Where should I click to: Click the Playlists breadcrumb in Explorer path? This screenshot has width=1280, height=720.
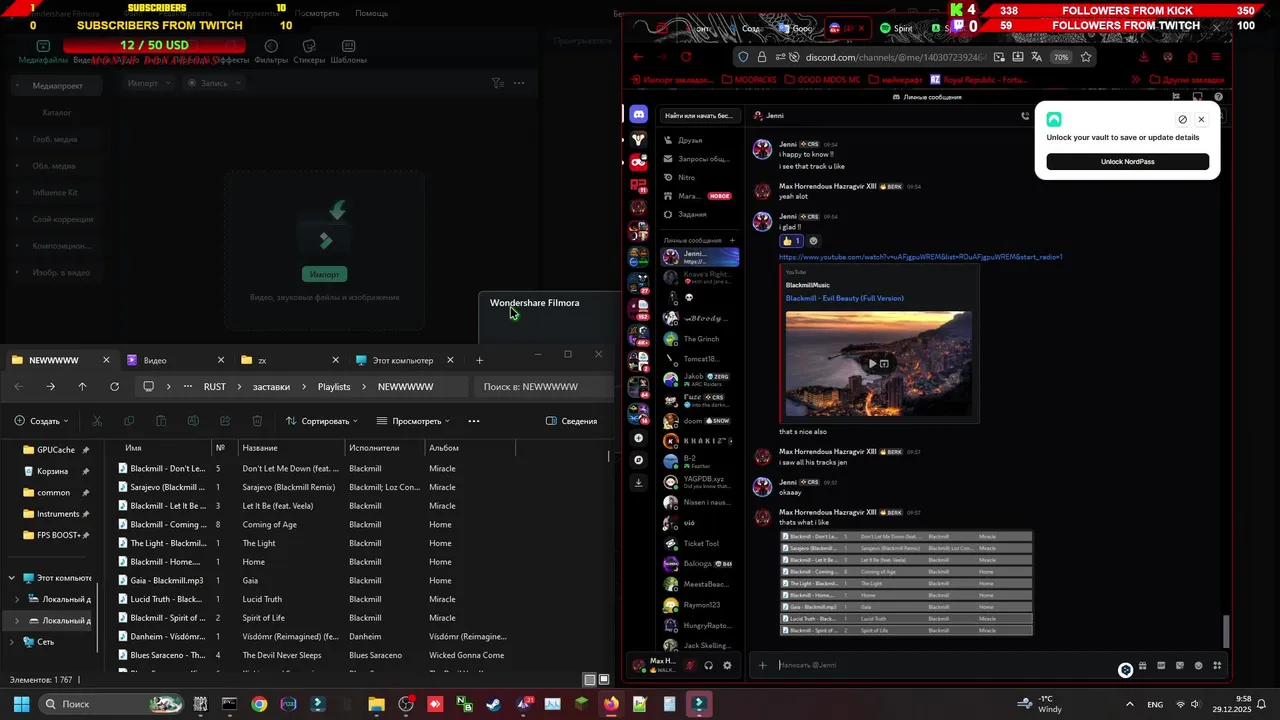[334, 386]
